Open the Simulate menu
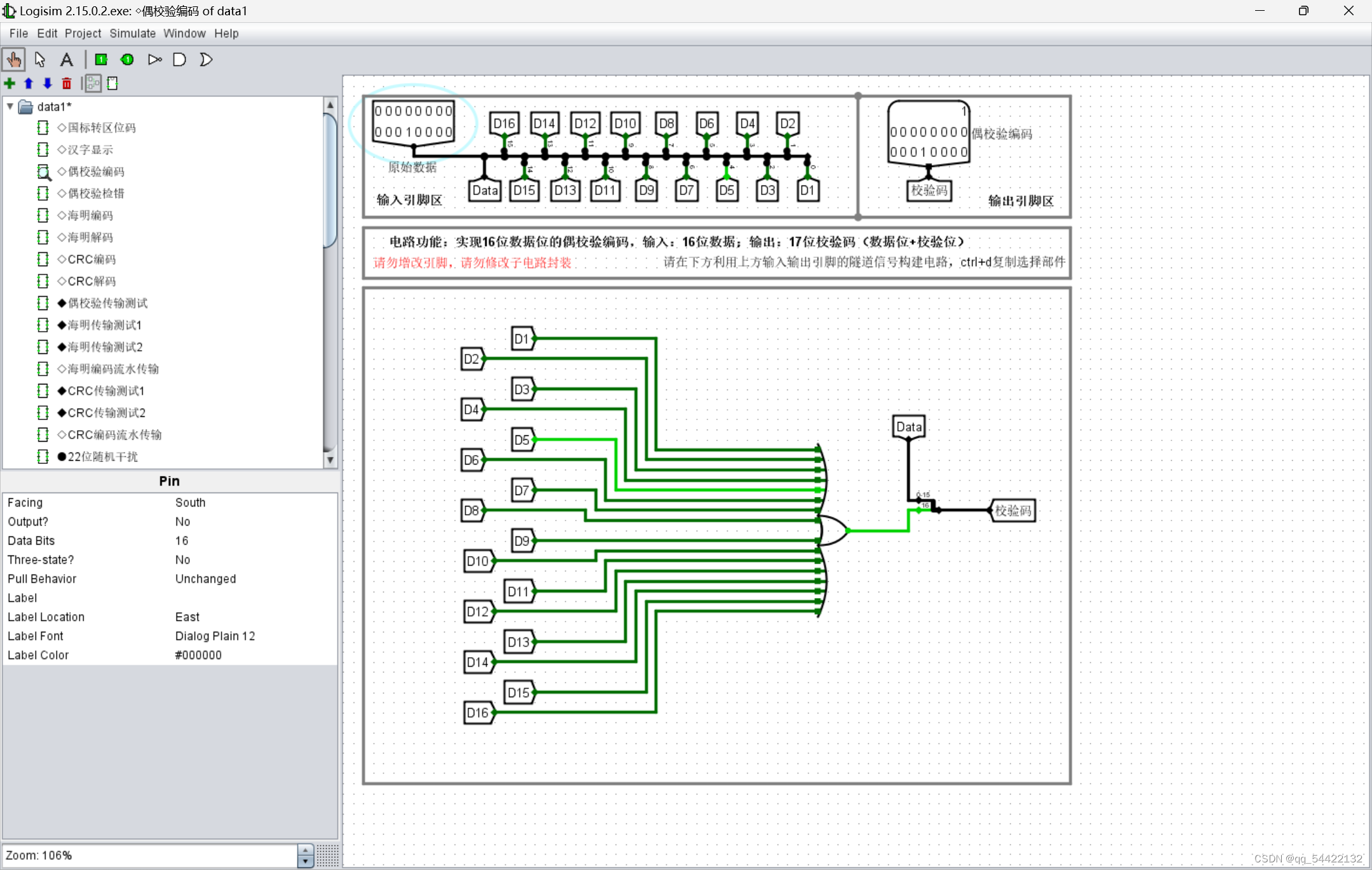The width and height of the screenshot is (1372, 870). click(x=132, y=34)
